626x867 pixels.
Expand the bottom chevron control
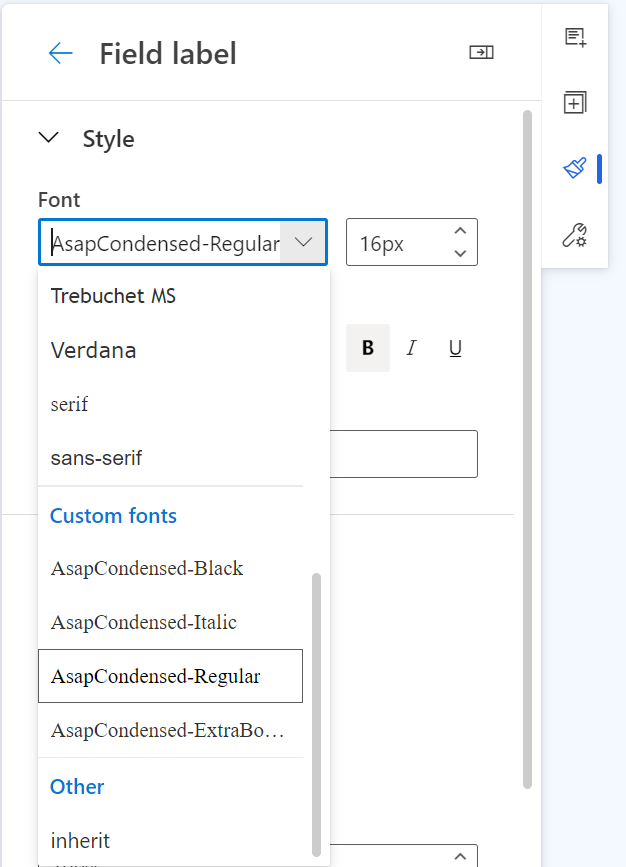click(x=459, y=856)
